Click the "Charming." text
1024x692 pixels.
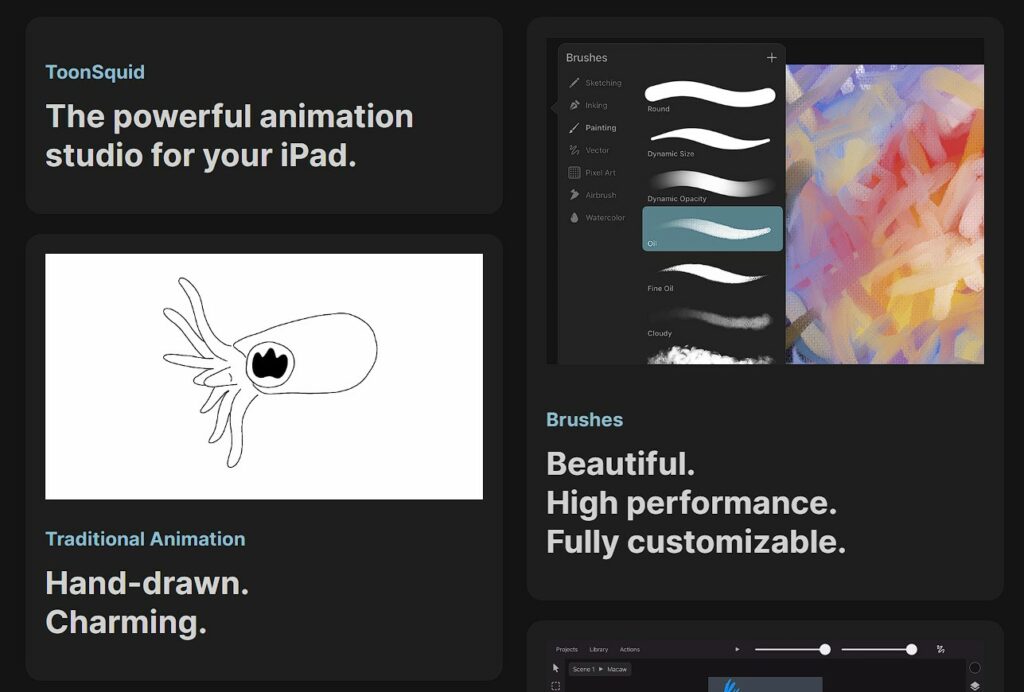coord(126,622)
